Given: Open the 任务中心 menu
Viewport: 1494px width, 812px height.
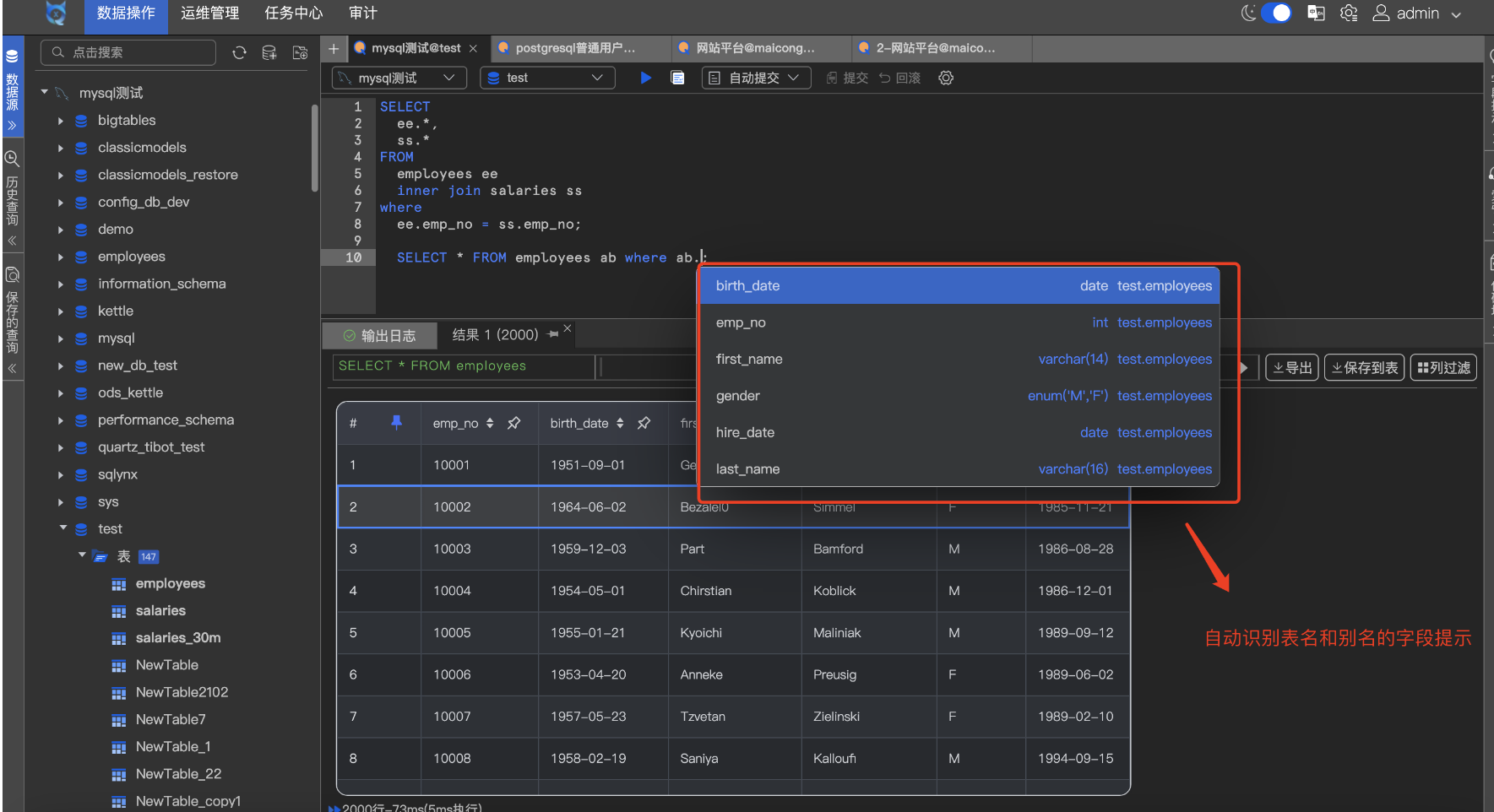Looking at the screenshot, I should pyautogui.click(x=293, y=14).
